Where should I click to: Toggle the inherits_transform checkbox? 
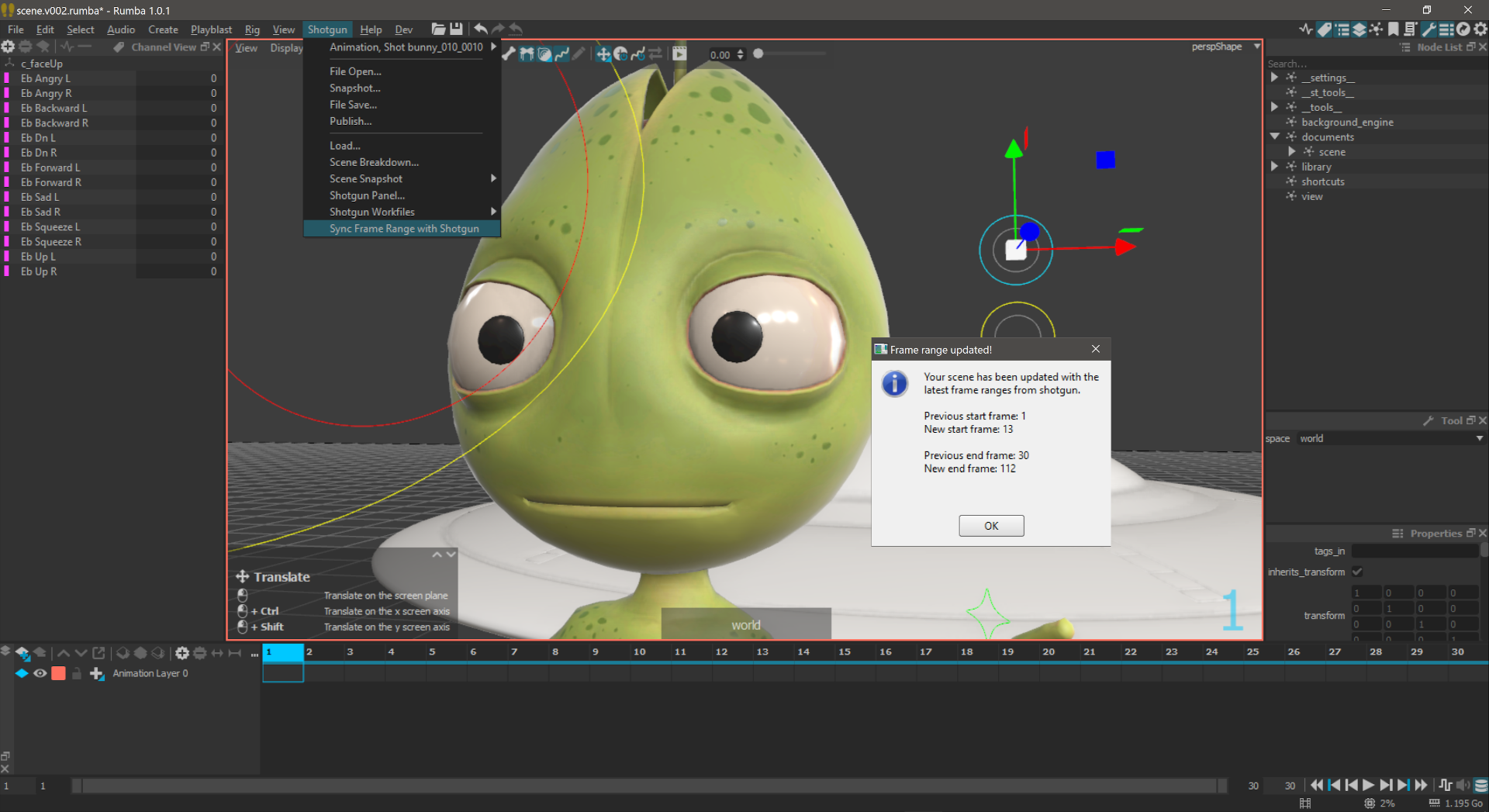[x=1357, y=572]
